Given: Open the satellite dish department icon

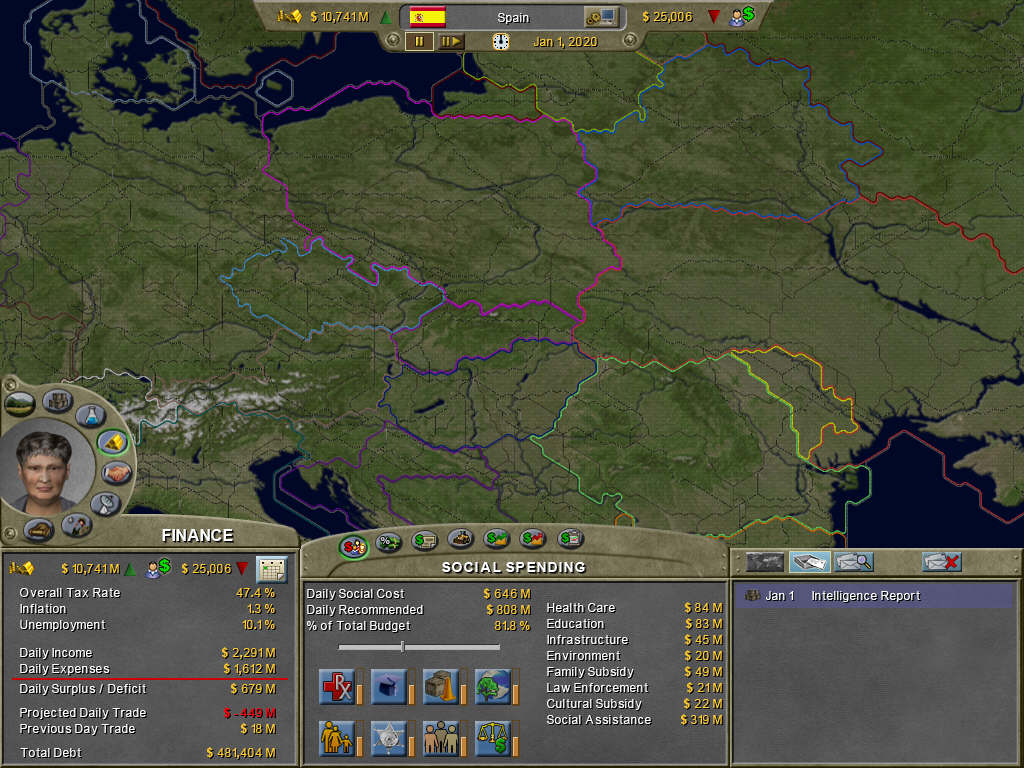Looking at the screenshot, I should click(105, 504).
